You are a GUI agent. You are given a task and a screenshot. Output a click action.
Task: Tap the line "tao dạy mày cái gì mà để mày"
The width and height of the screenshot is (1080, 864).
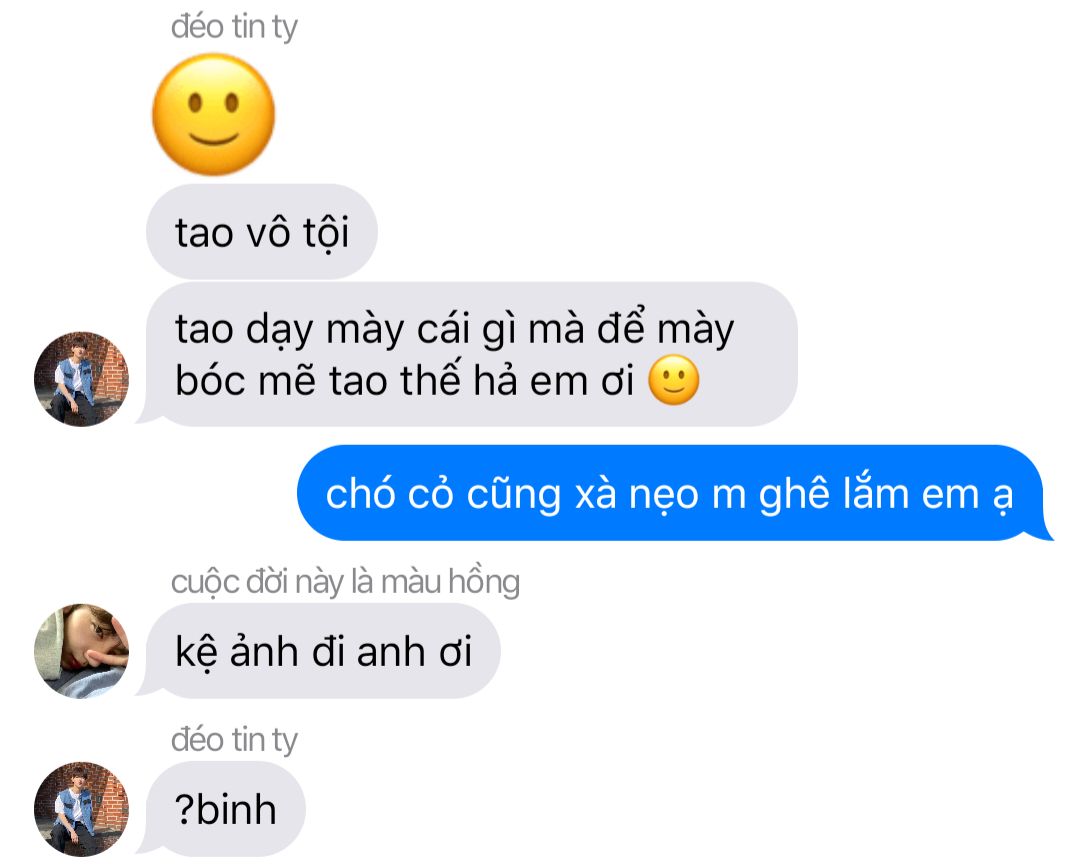[x=455, y=329]
